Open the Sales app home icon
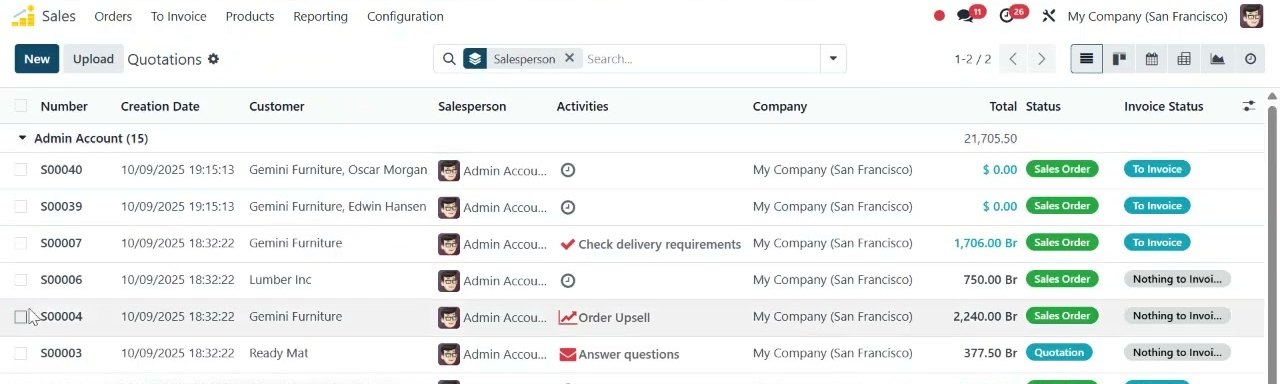The height and width of the screenshot is (384, 1280). [23, 16]
